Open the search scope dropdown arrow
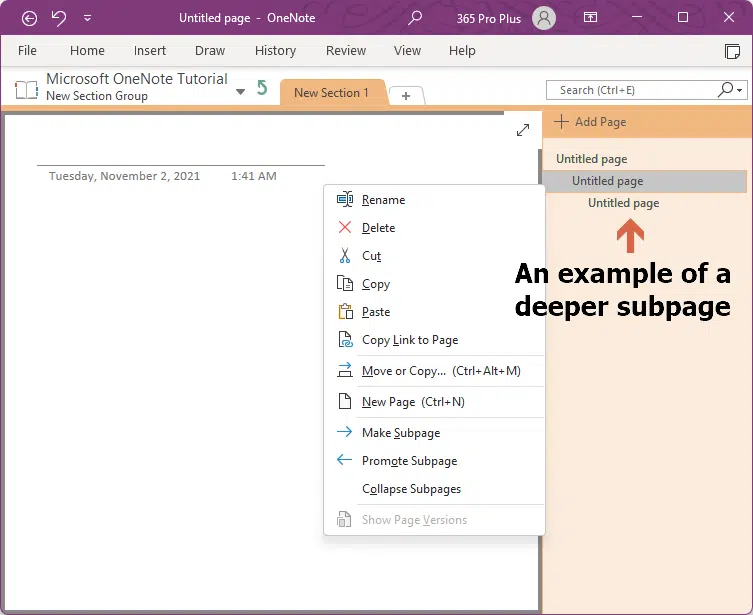This screenshot has height=615, width=753. 740,90
